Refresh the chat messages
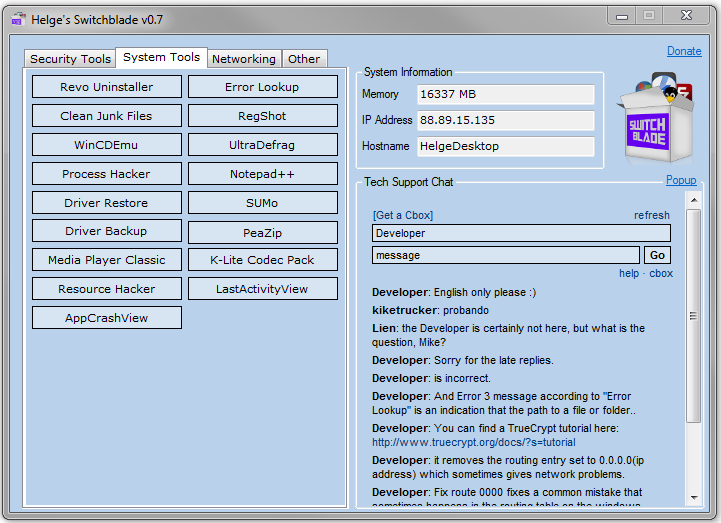 pos(652,215)
